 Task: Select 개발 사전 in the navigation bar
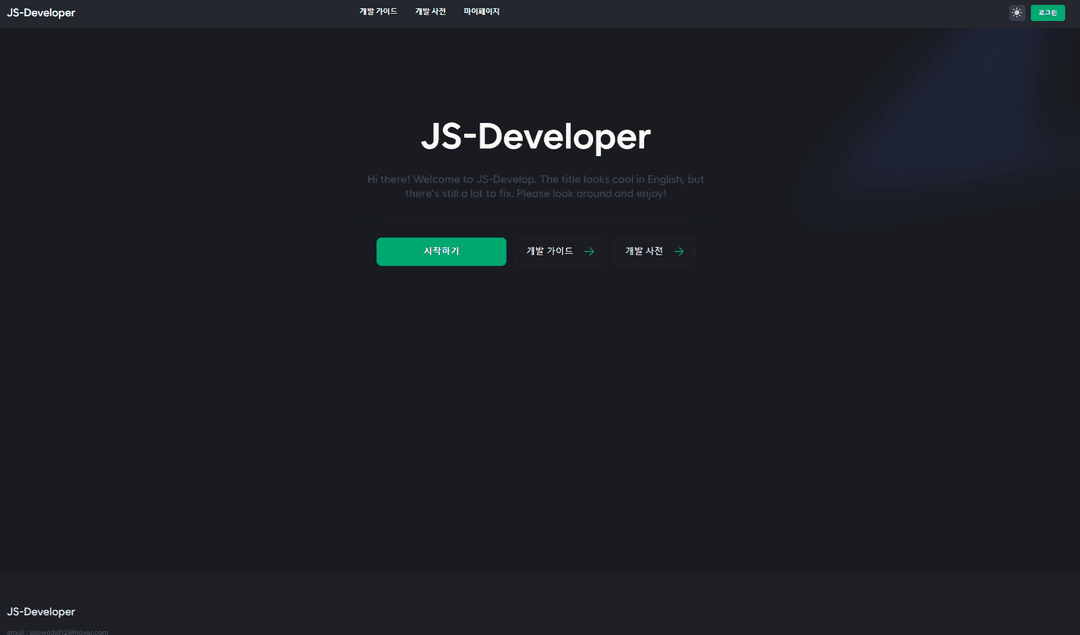(430, 11)
